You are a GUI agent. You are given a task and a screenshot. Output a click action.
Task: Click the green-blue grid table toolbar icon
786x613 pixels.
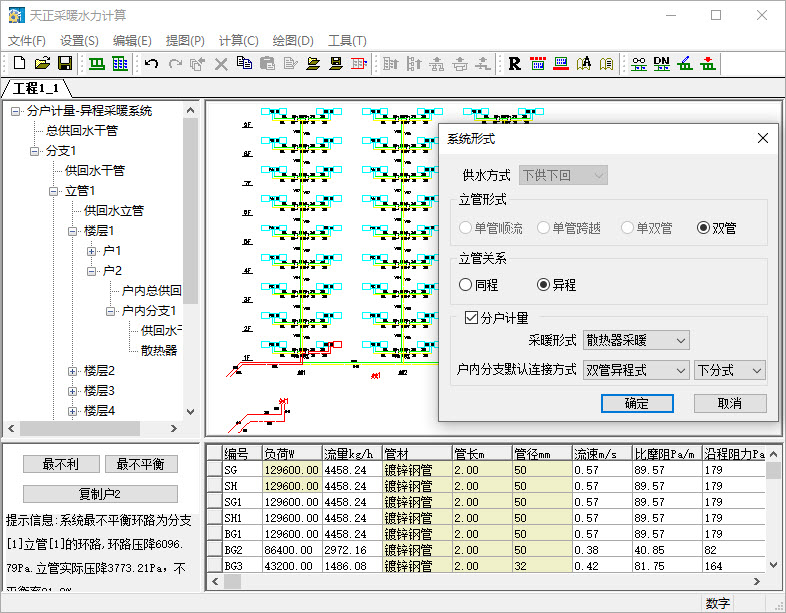coord(120,63)
